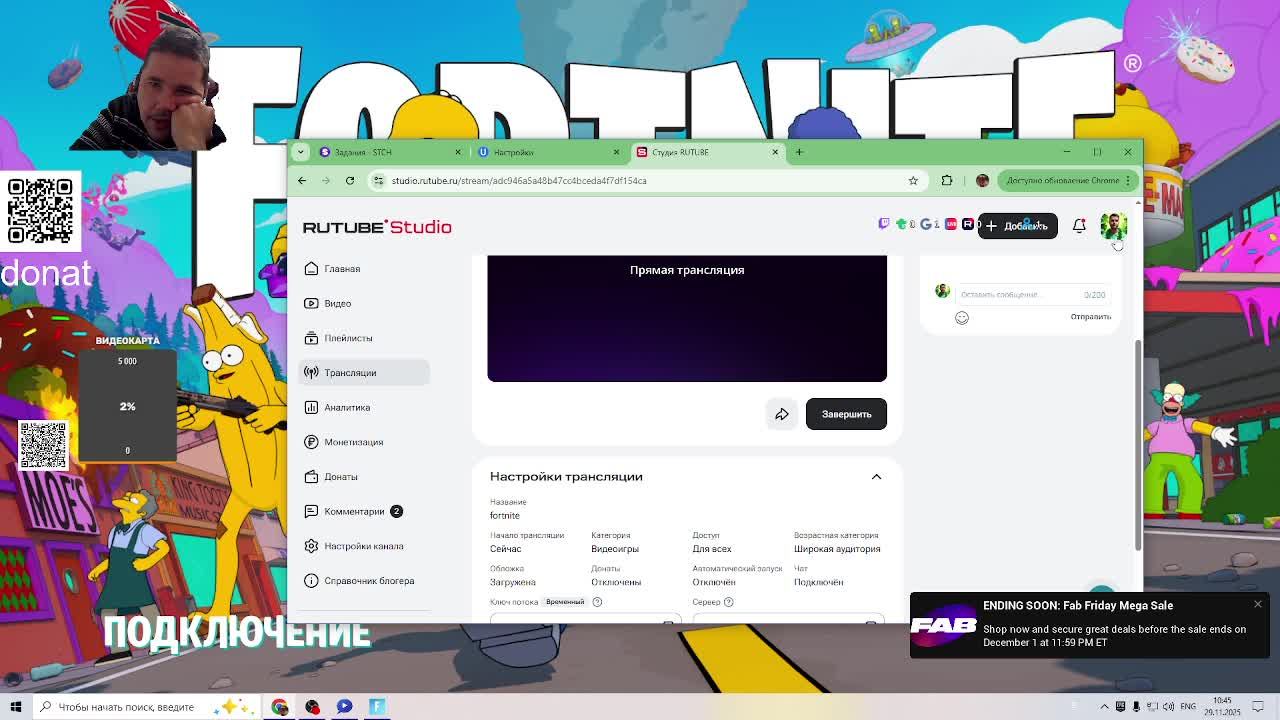This screenshot has height=720, width=1280.
Task: Click the Широкая аудитория value
Action: click(x=837, y=549)
